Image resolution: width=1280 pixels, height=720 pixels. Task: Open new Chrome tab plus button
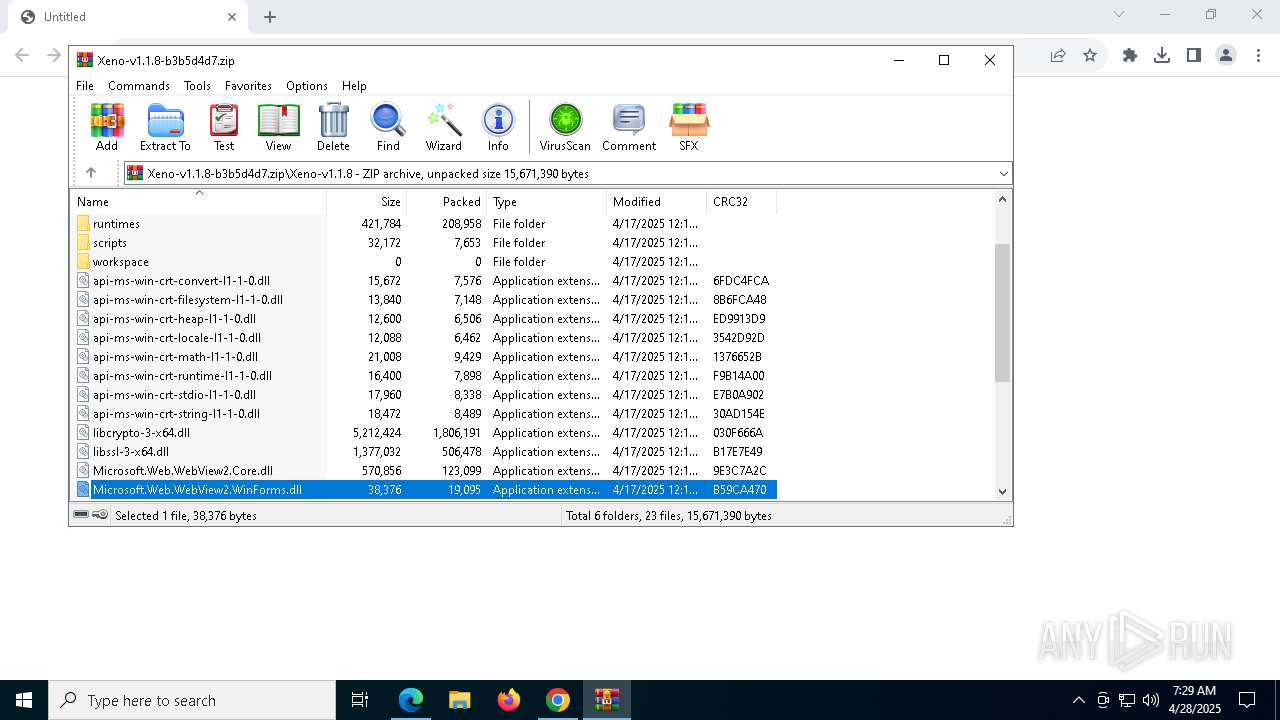coord(270,16)
